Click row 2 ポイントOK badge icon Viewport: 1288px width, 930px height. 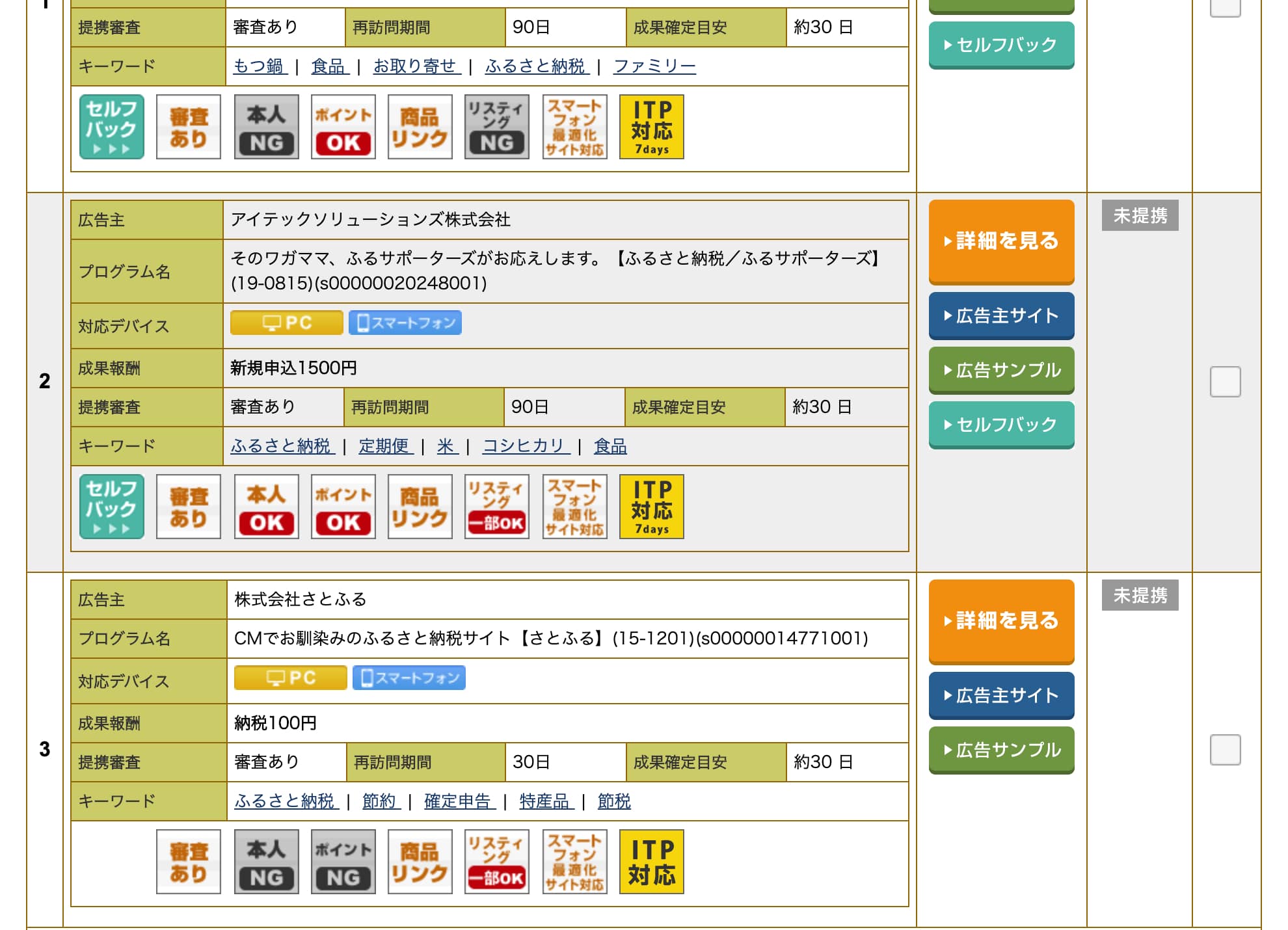(343, 507)
